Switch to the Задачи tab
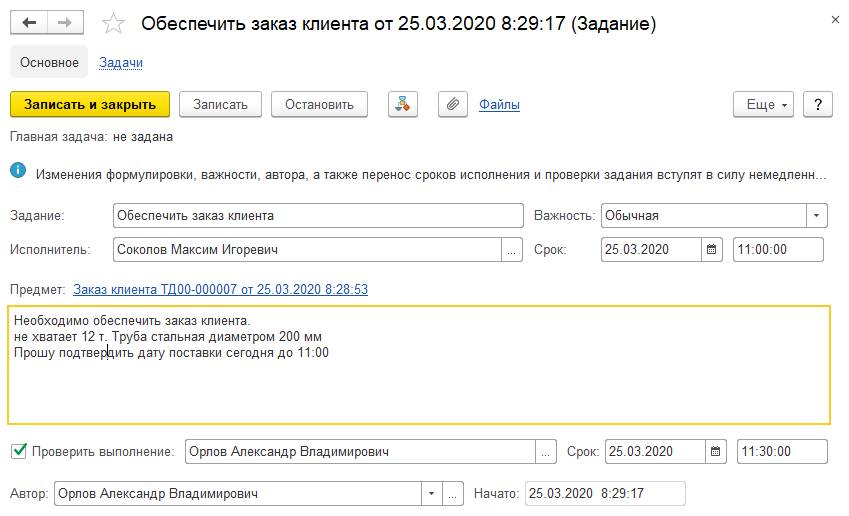This screenshot has height=516, width=849. (121, 63)
